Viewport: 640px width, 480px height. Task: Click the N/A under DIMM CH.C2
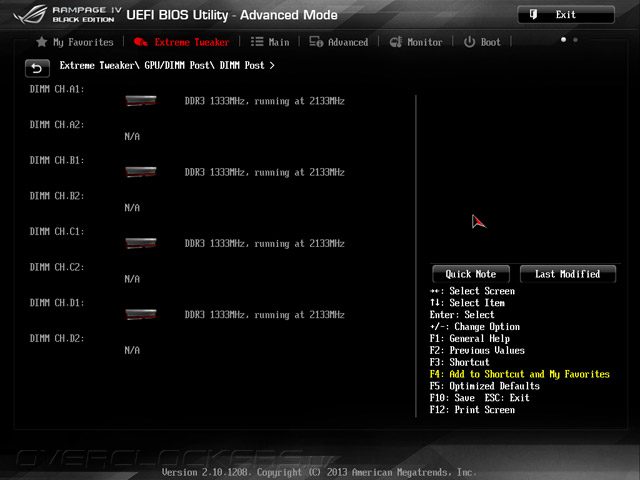(x=132, y=279)
